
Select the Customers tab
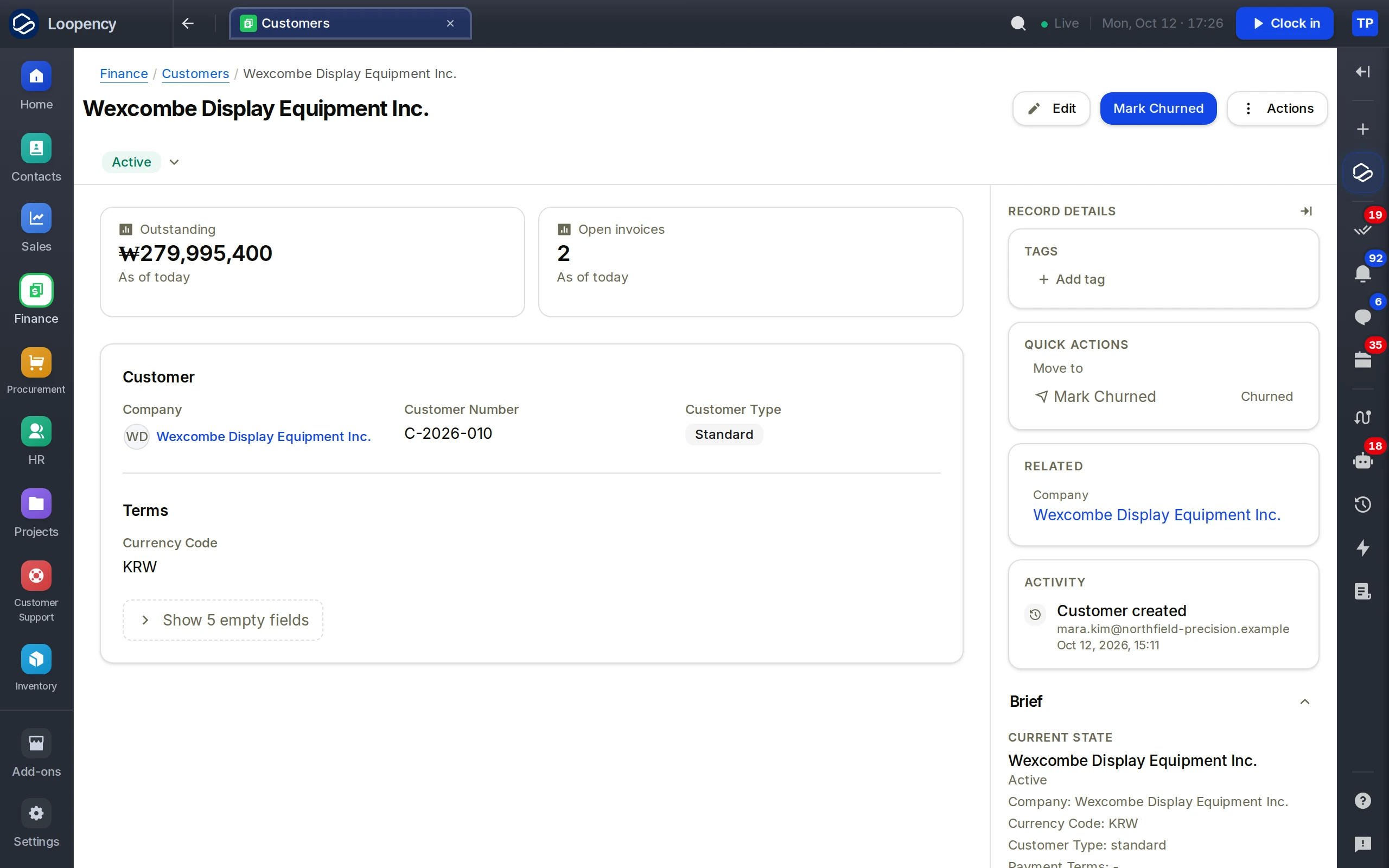pyautogui.click(x=350, y=23)
